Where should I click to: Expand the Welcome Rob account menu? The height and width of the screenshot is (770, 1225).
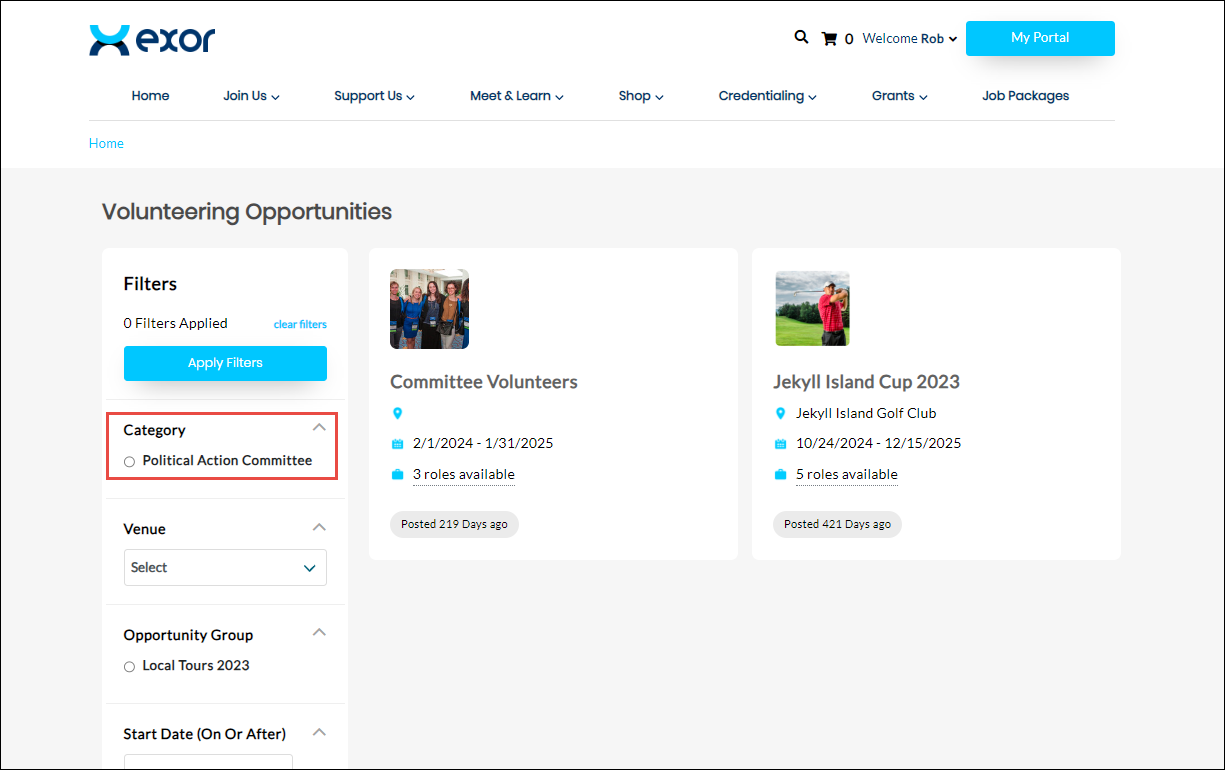click(909, 39)
